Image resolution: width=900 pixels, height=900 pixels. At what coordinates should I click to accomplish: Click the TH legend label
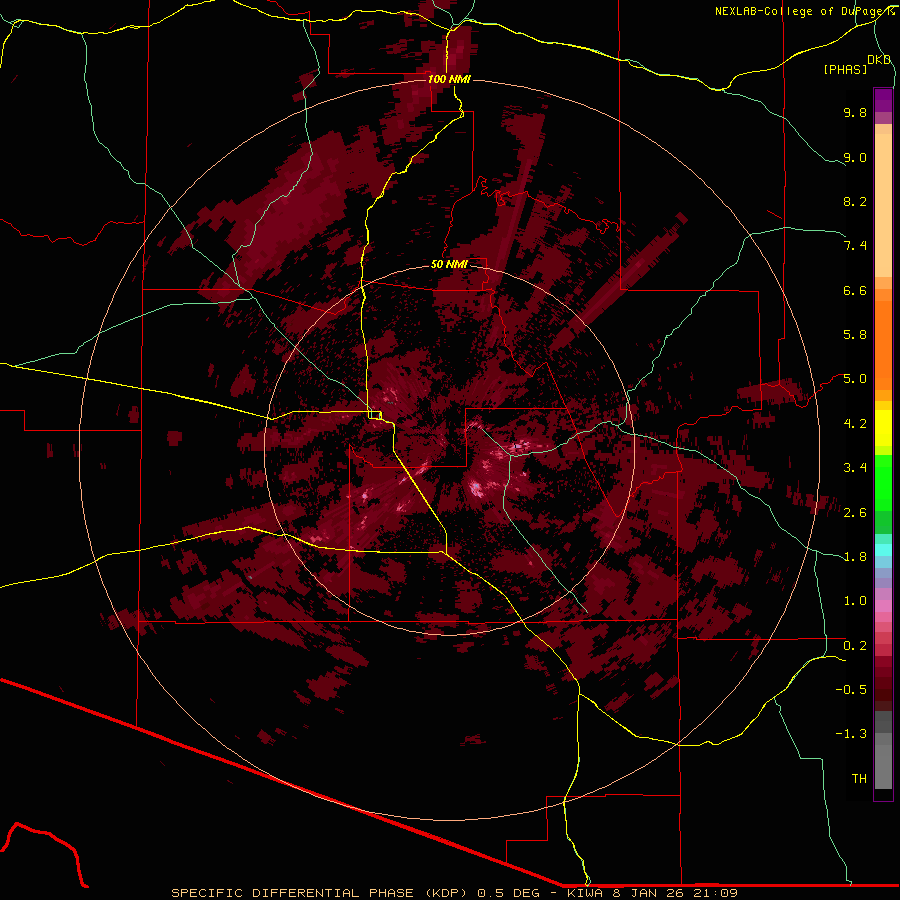coord(859,779)
